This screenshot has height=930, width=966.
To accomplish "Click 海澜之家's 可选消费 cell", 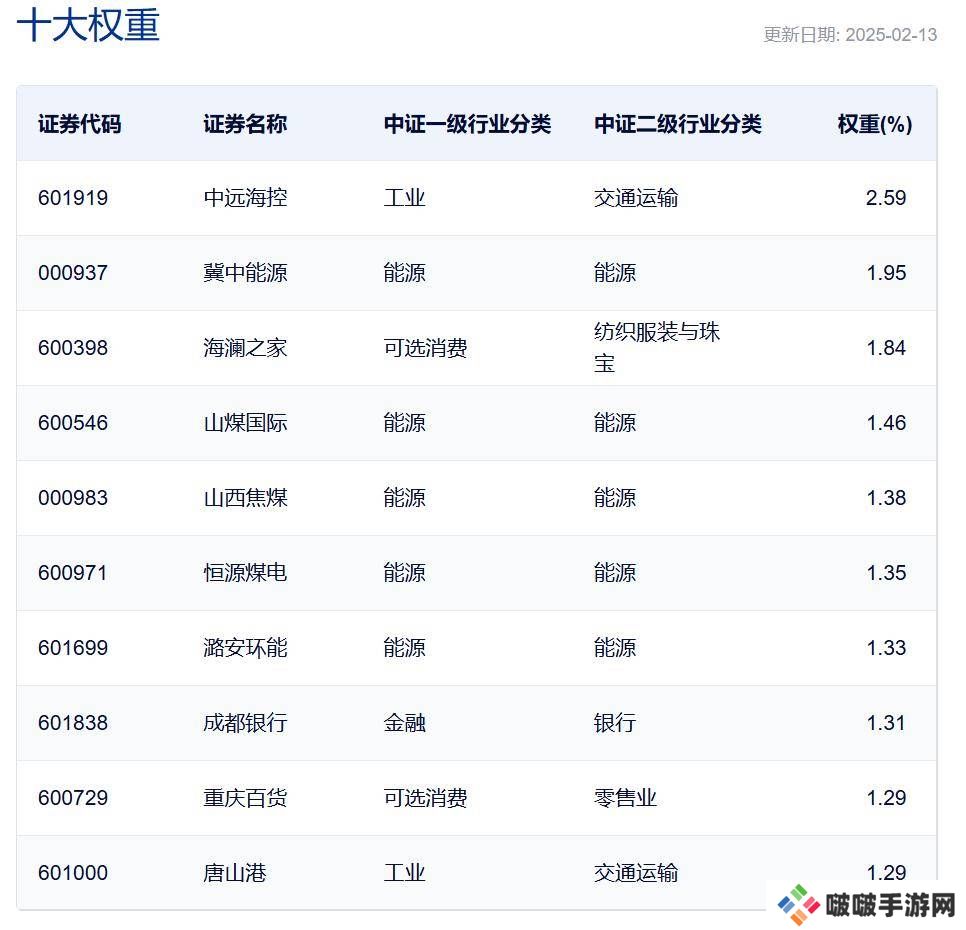I will pyautogui.click(x=425, y=348).
